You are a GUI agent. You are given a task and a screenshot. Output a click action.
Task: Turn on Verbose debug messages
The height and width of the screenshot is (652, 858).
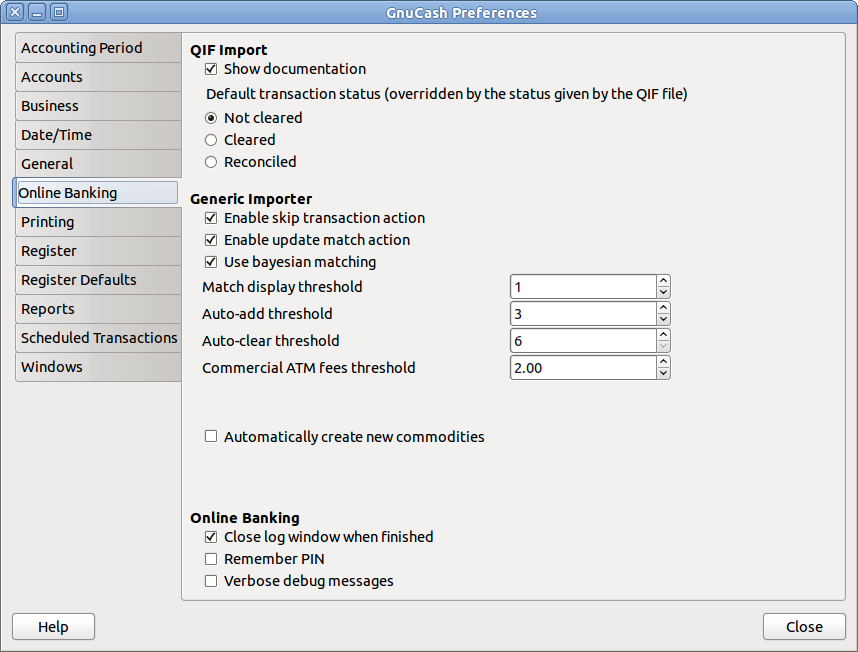(x=211, y=581)
